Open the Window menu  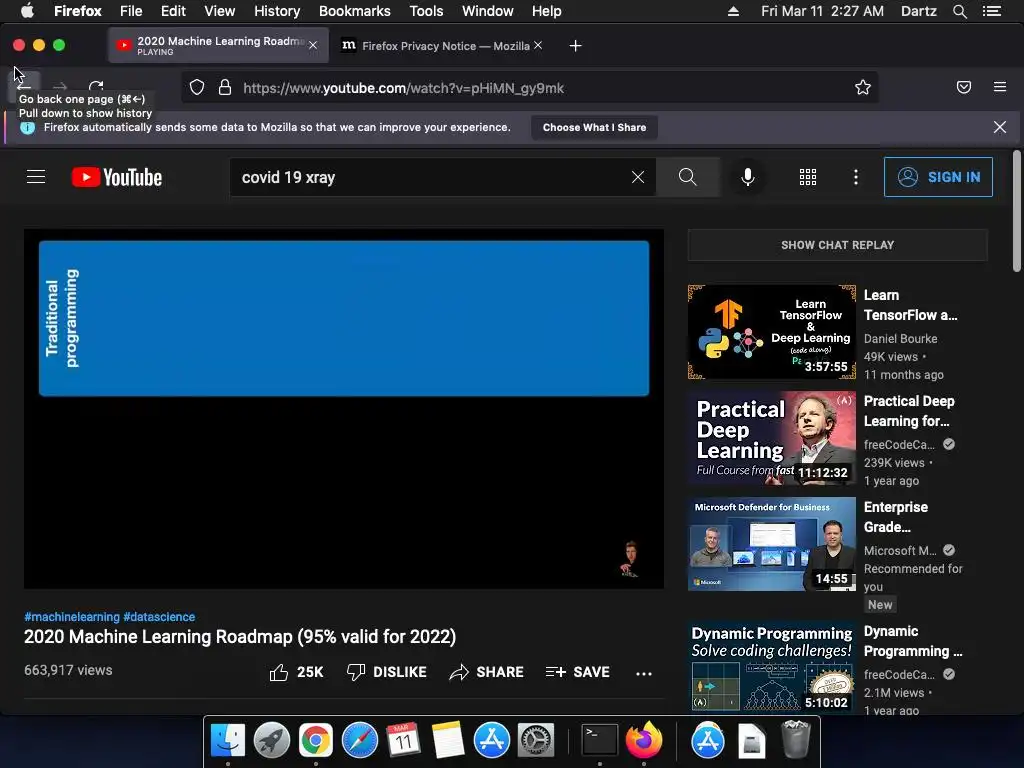pyautogui.click(x=487, y=11)
